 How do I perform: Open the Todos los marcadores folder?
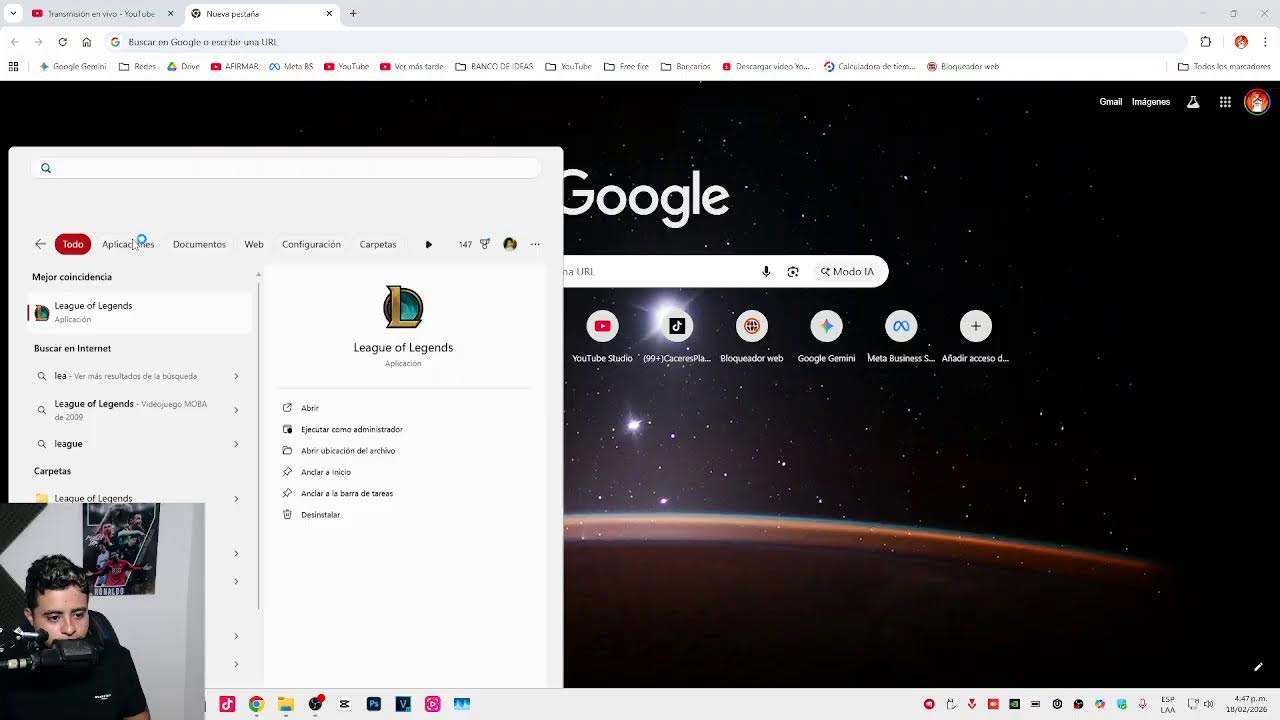coord(1224,67)
